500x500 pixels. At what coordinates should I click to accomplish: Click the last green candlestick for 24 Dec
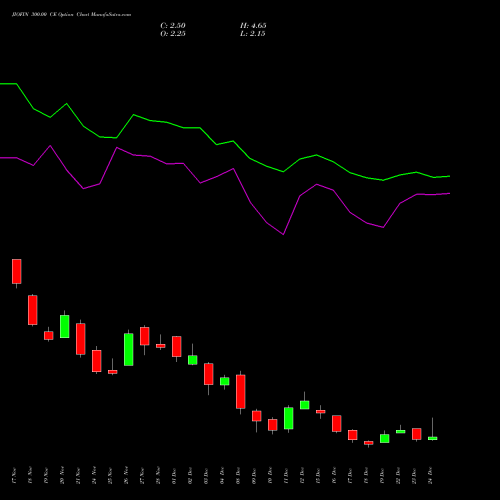pyautogui.click(x=433, y=438)
